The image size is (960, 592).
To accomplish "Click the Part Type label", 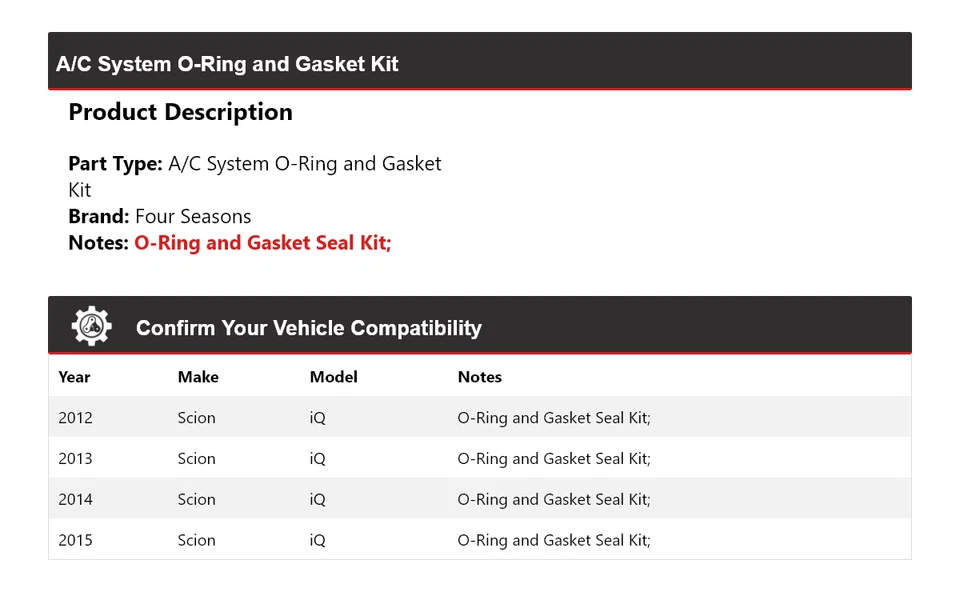I will [115, 164].
